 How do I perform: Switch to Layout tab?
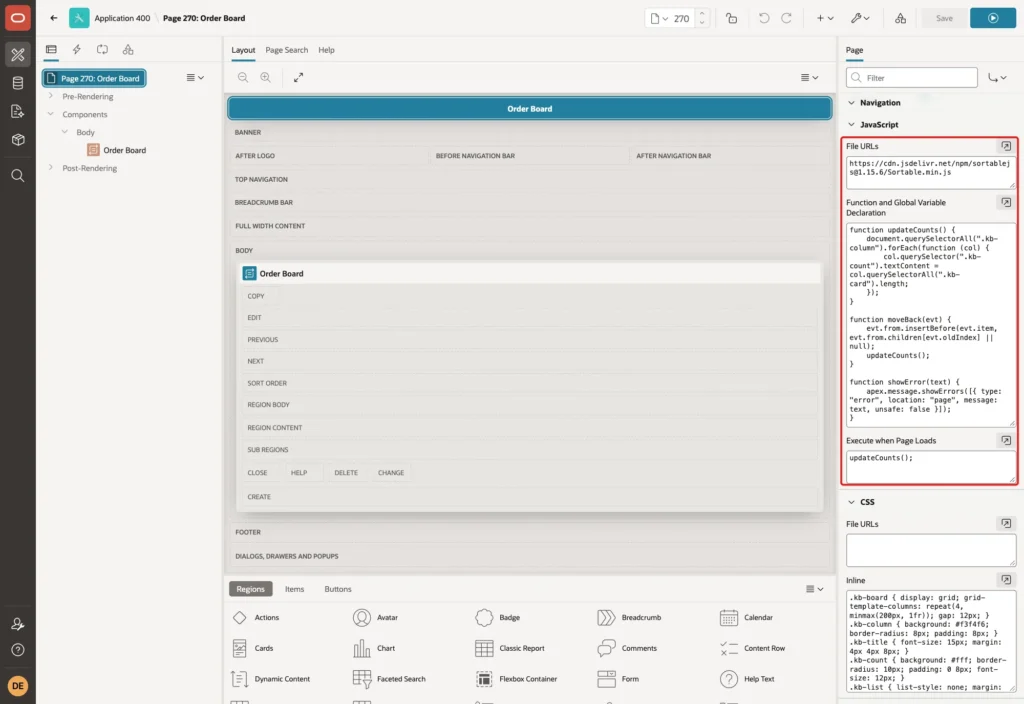click(x=243, y=50)
